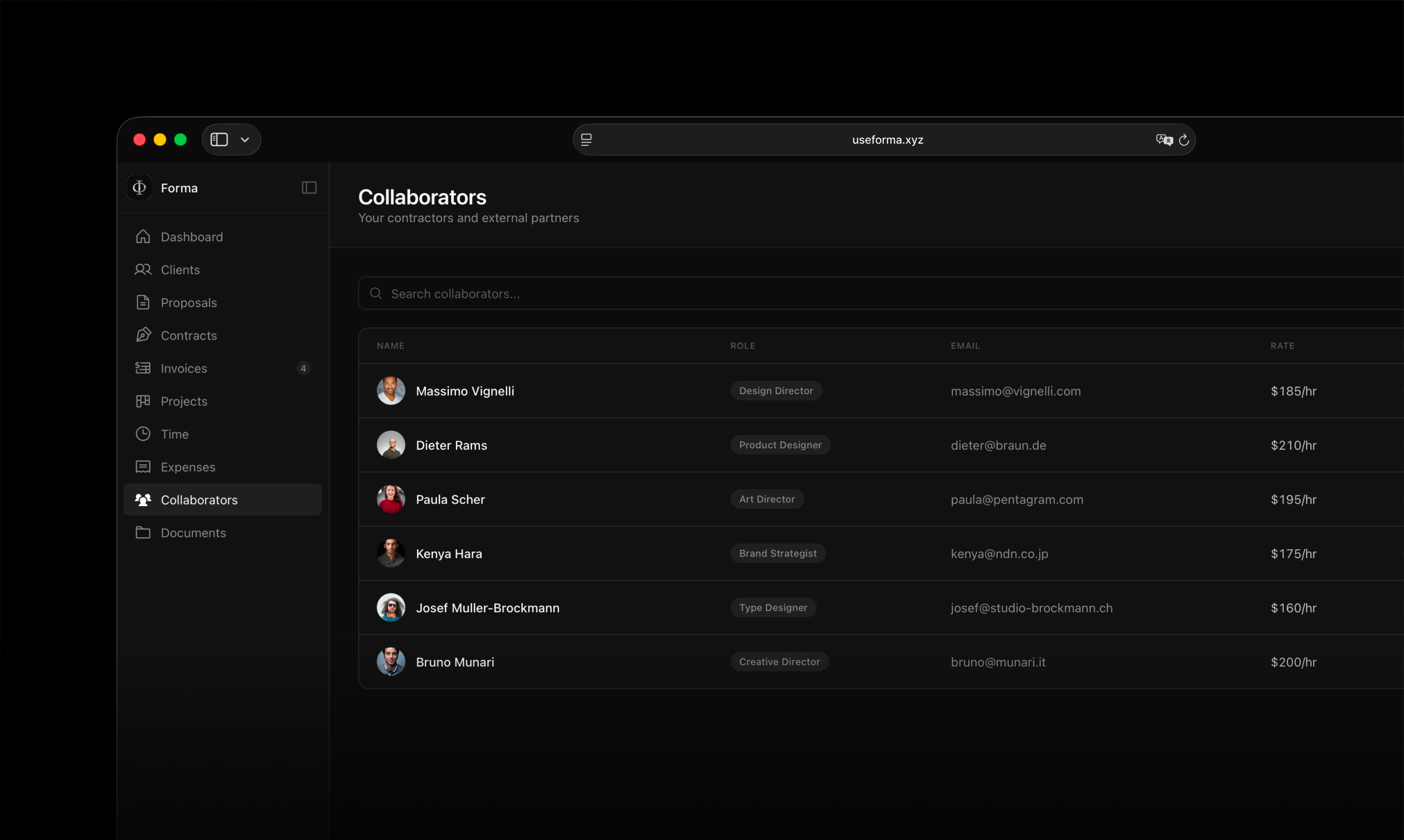
Task: Click the translate icon in address bar
Action: click(x=1164, y=140)
